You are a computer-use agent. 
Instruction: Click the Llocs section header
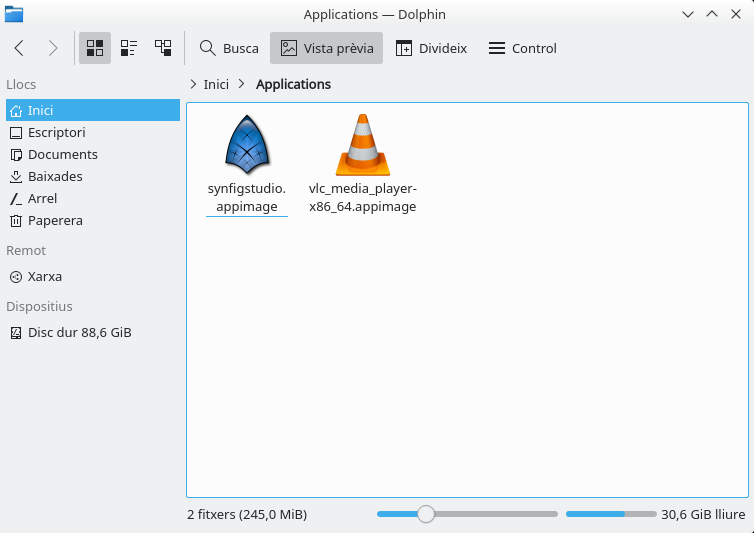tap(21, 84)
